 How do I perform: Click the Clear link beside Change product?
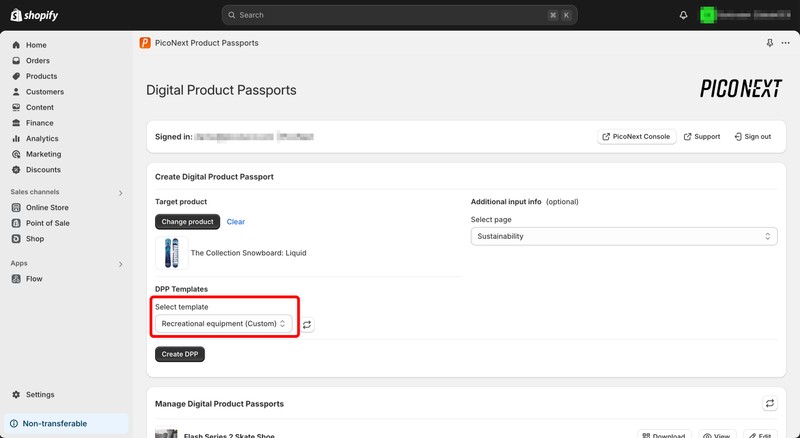coord(235,221)
